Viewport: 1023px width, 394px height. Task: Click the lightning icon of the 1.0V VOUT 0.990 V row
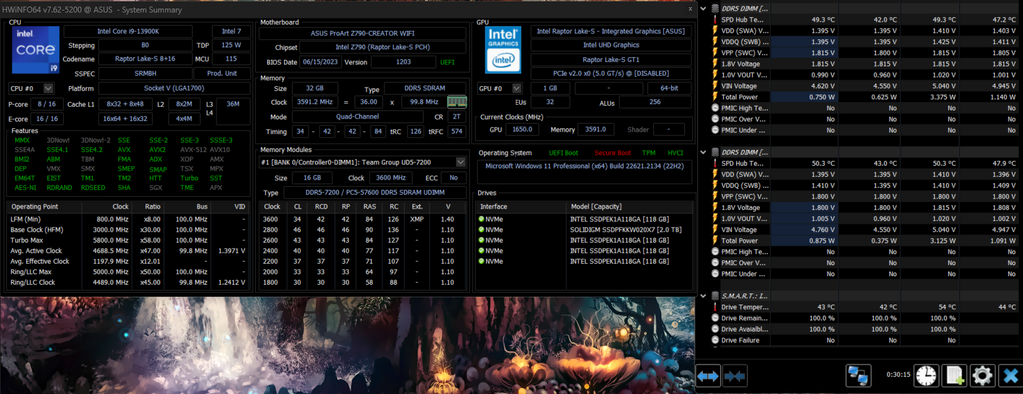coord(715,74)
